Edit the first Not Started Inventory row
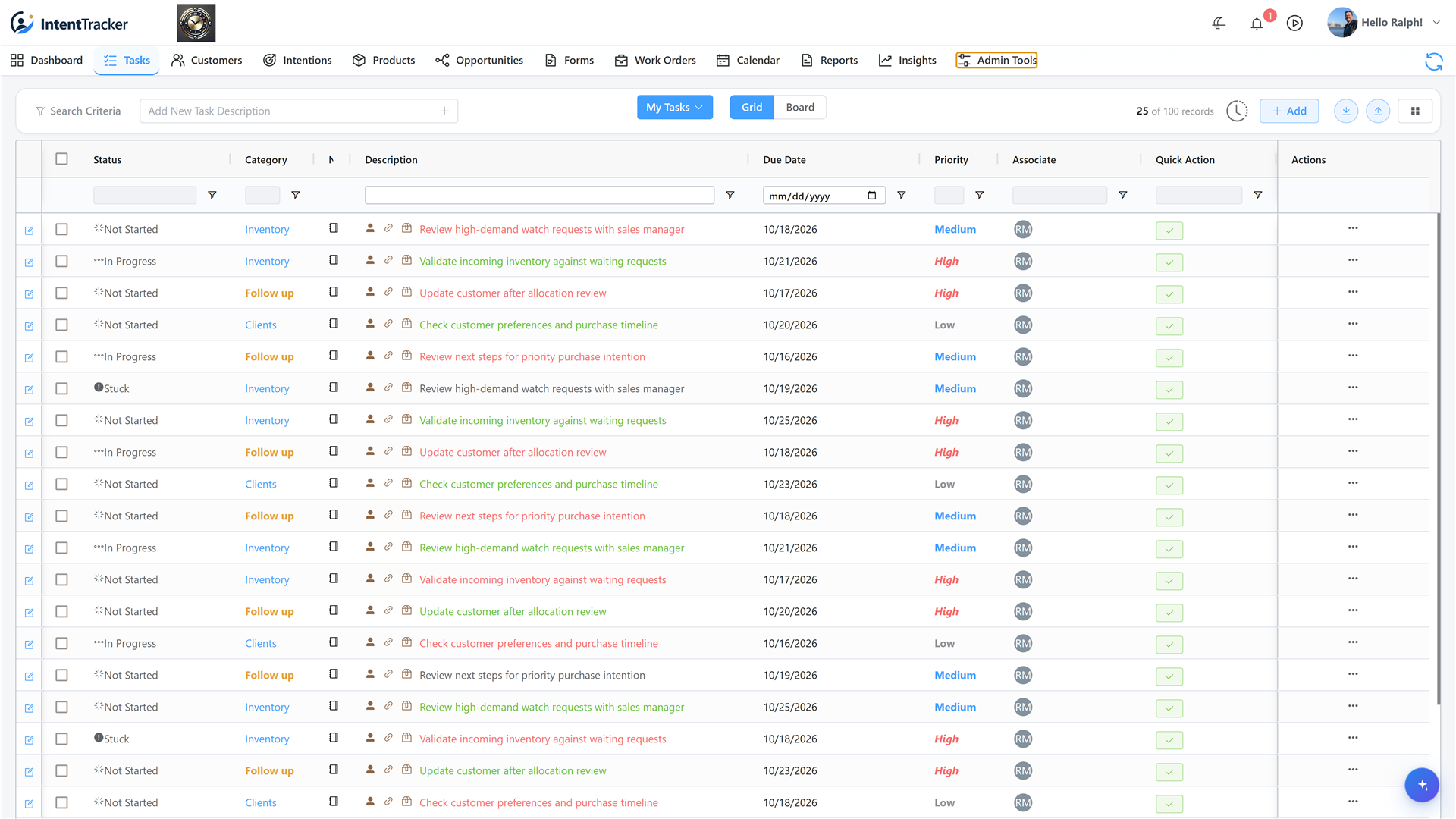This screenshot has width=1456, height=819. [29, 231]
